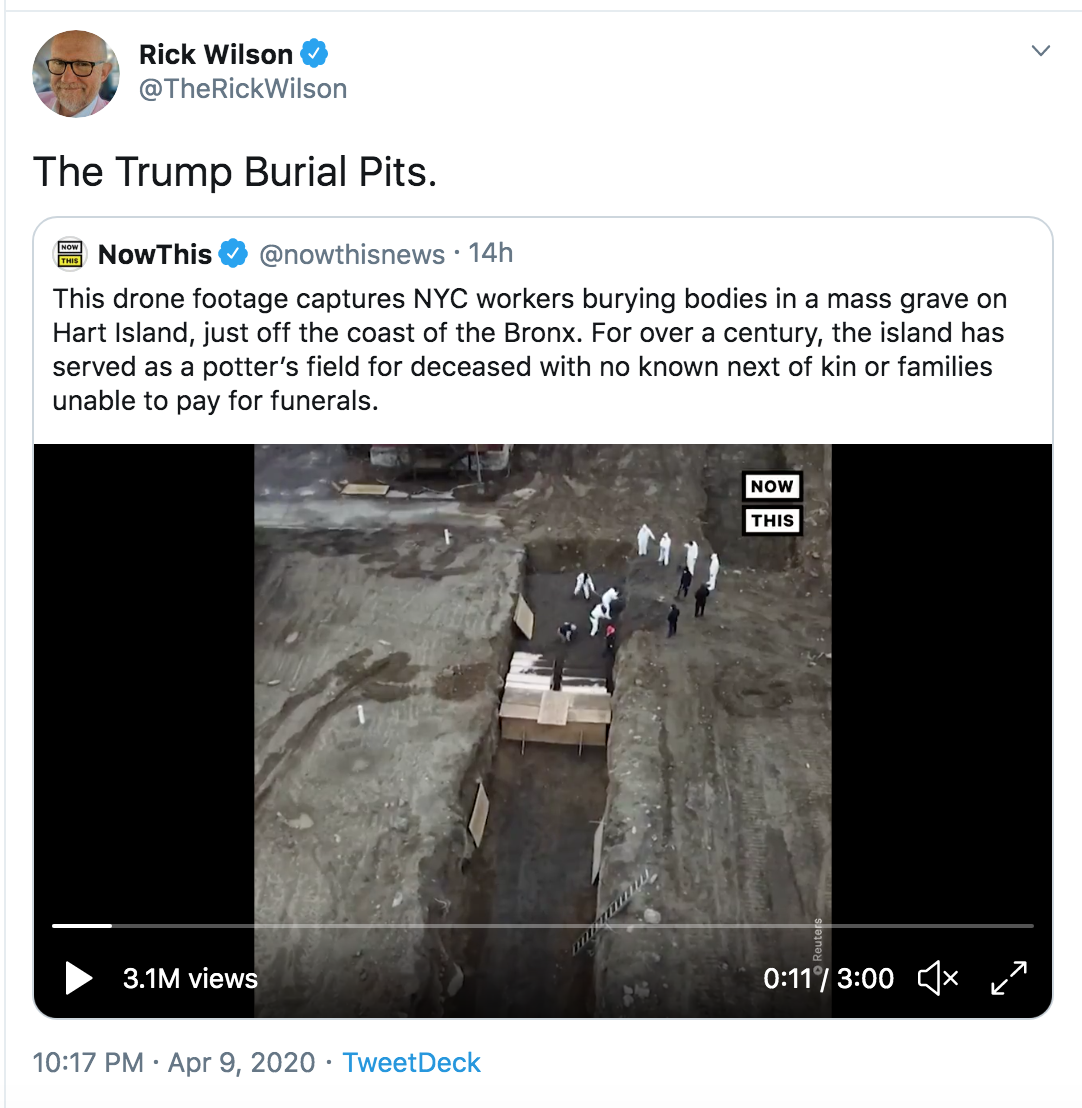Screen dimensions: 1082x1108
Task: Seek along the video progress bar
Action: point(543,925)
